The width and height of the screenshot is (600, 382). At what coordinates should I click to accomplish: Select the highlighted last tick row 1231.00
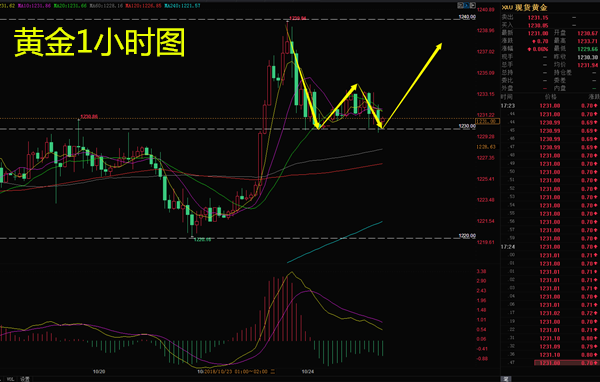pos(566,362)
